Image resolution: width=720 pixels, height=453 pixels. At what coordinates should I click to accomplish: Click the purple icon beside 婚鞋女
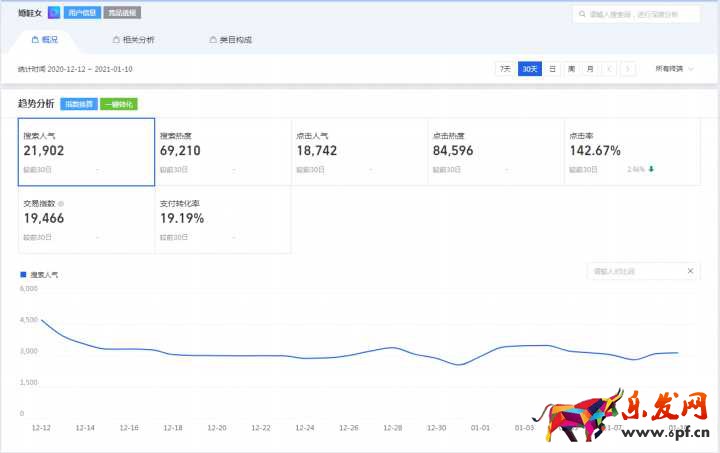pos(53,13)
